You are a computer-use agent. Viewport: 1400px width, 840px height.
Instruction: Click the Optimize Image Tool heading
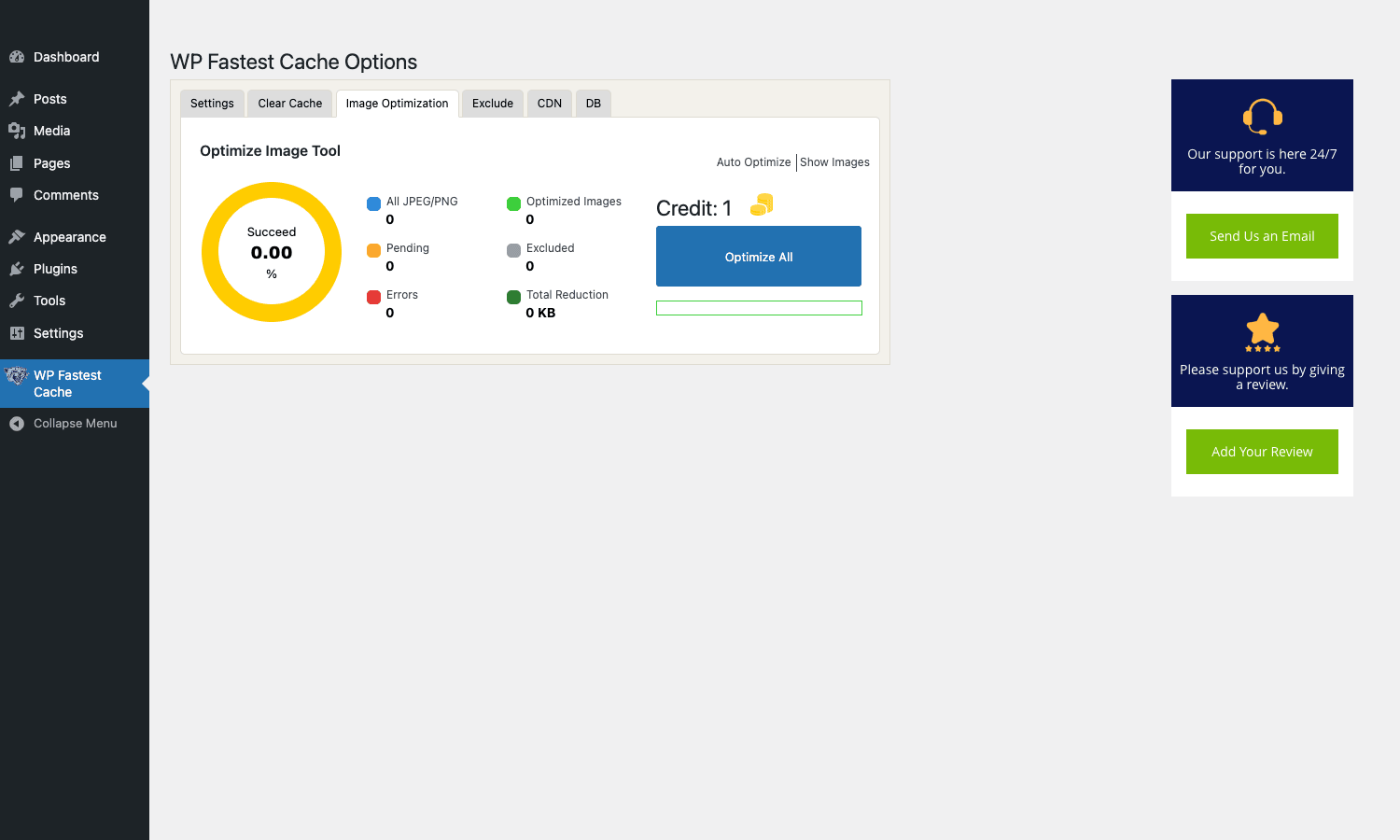[x=270, y=151]
